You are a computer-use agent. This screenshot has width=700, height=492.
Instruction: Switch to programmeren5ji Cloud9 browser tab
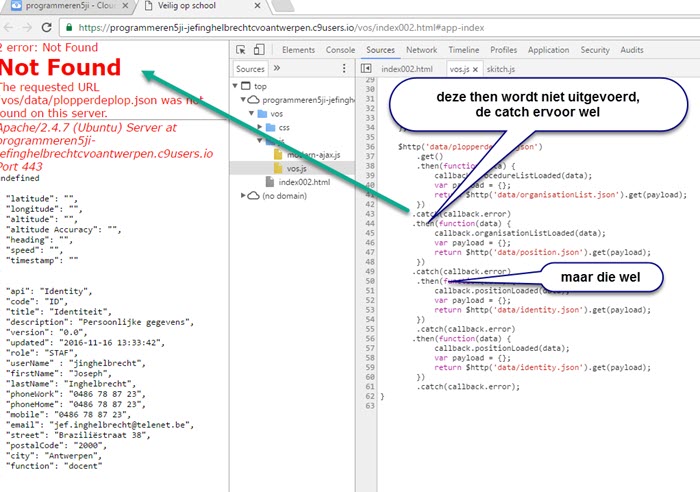[69, 6]
